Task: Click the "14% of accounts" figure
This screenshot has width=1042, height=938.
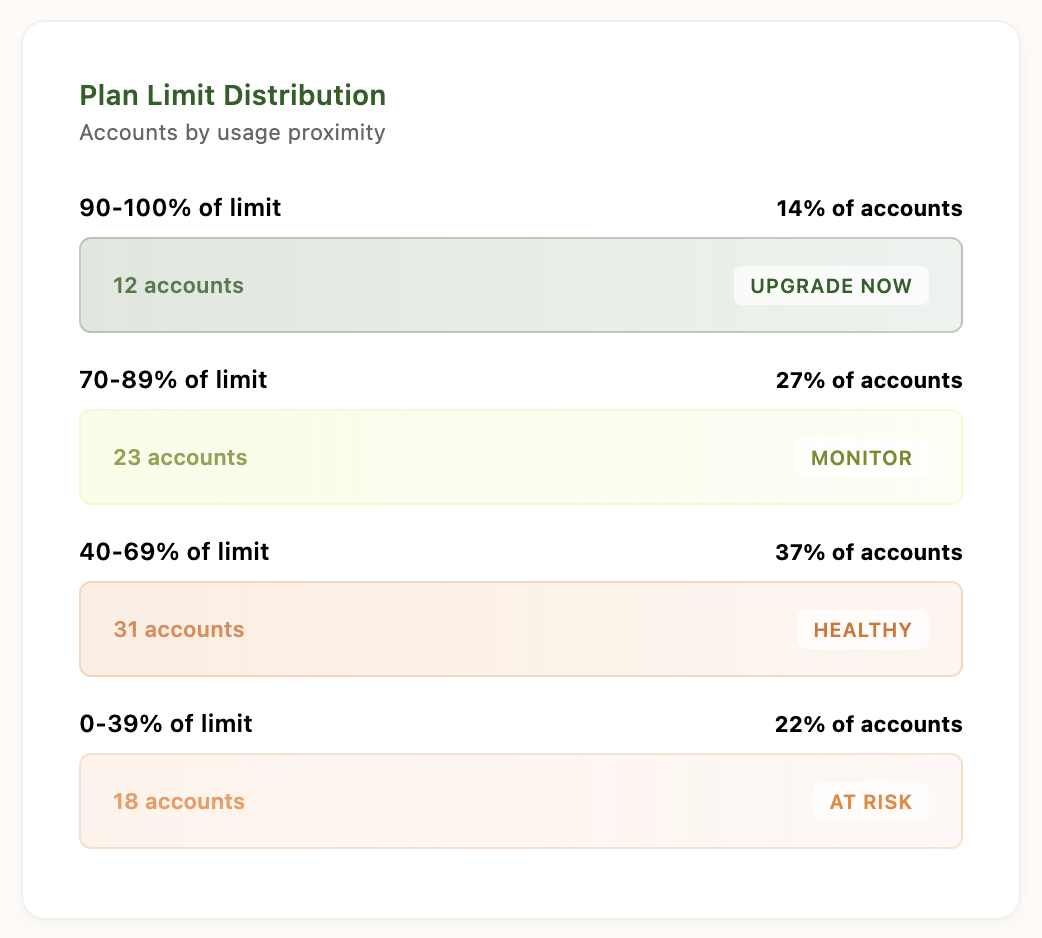Action: pos(869,209)
